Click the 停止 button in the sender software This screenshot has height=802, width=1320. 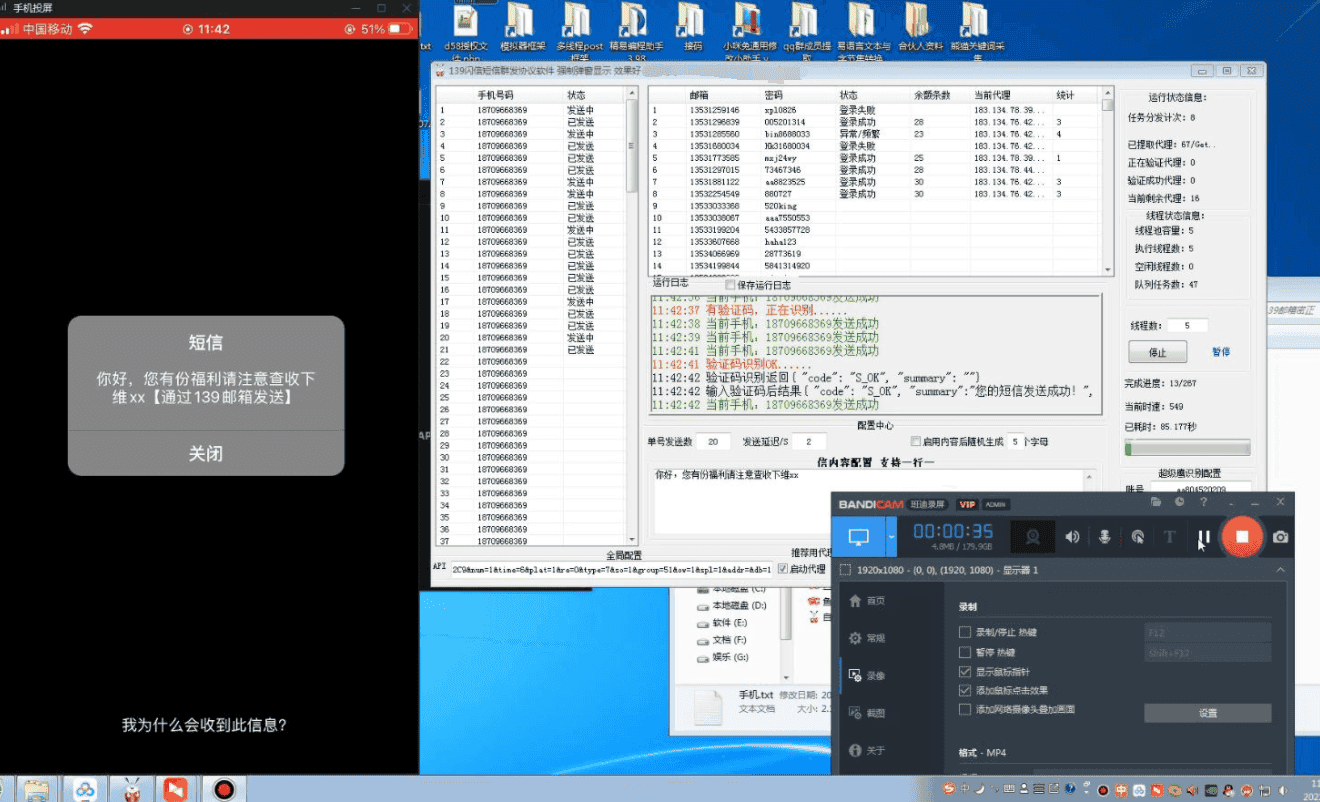pos(1157,352)
